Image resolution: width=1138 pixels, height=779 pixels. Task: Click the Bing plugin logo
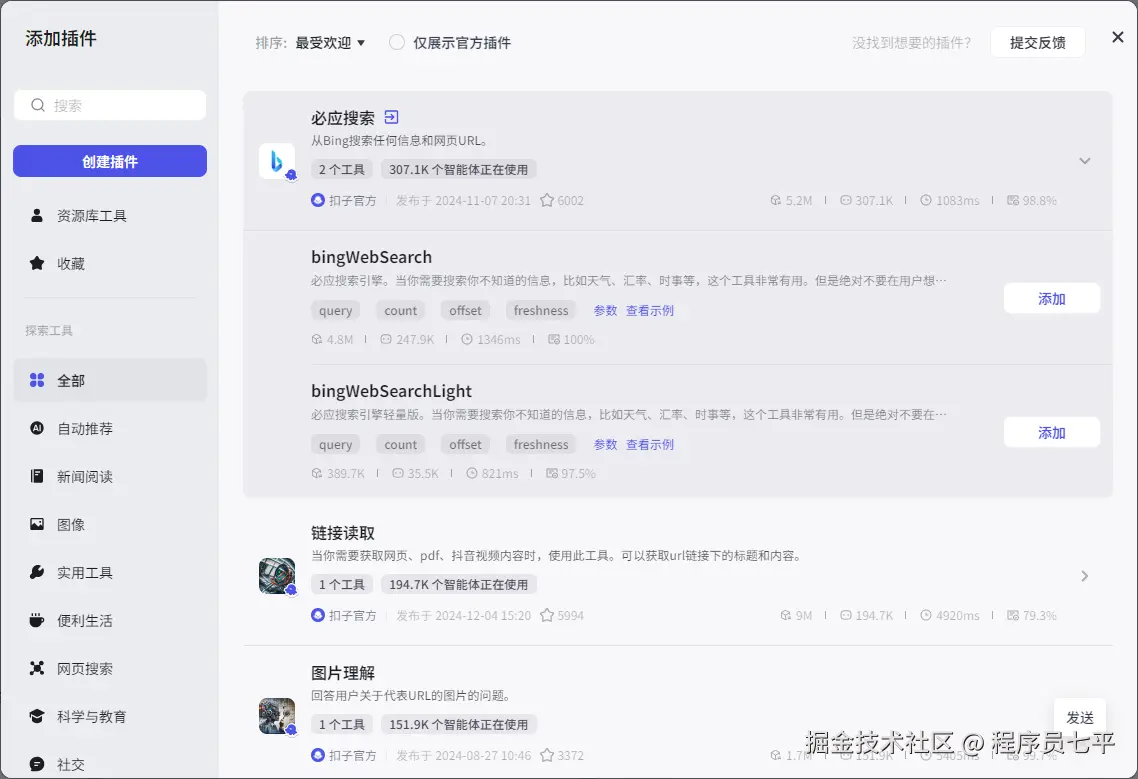click(277, 161)
